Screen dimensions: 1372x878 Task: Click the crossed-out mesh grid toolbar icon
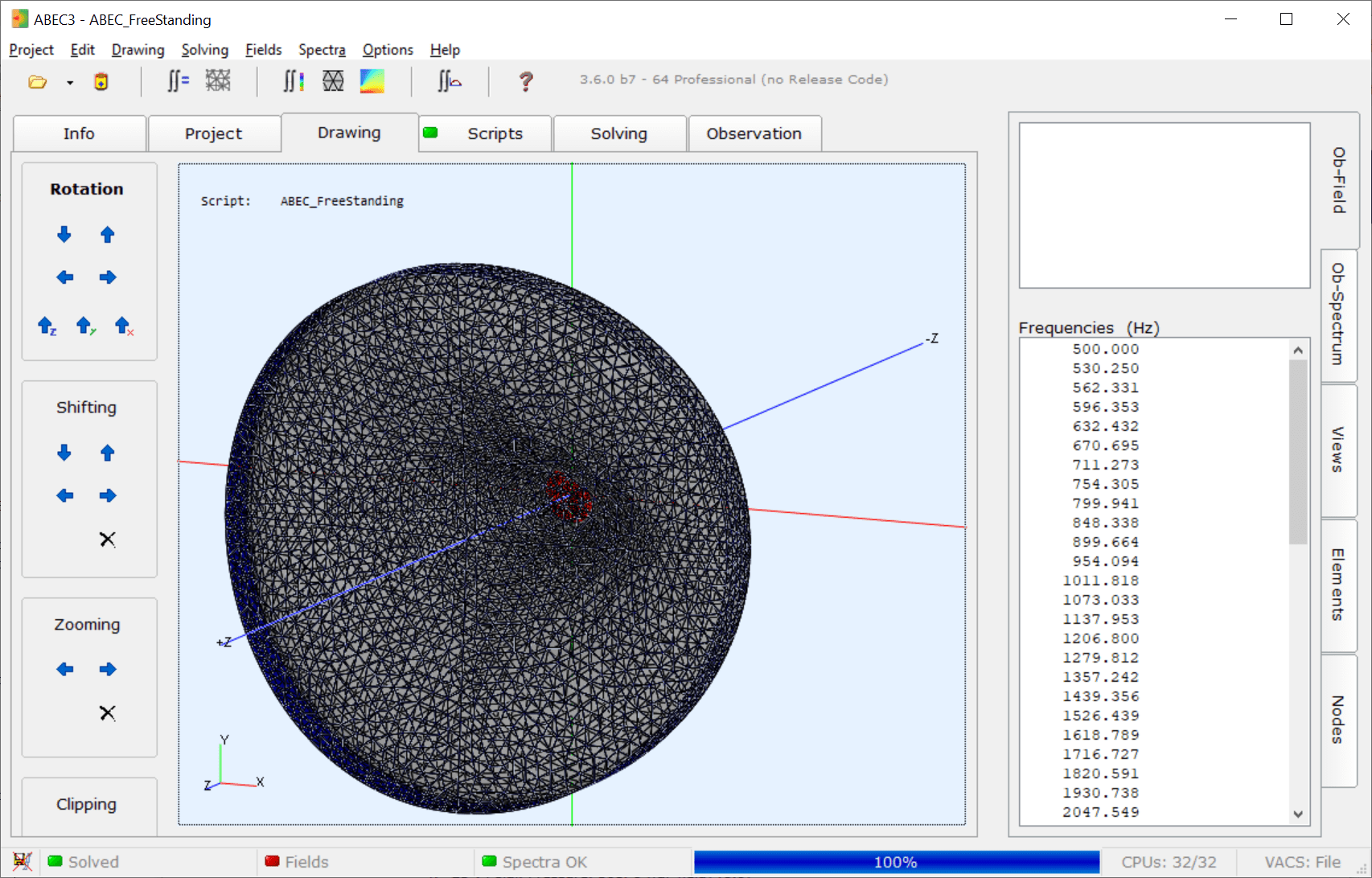pyautogui.click(x=218, y=80)
